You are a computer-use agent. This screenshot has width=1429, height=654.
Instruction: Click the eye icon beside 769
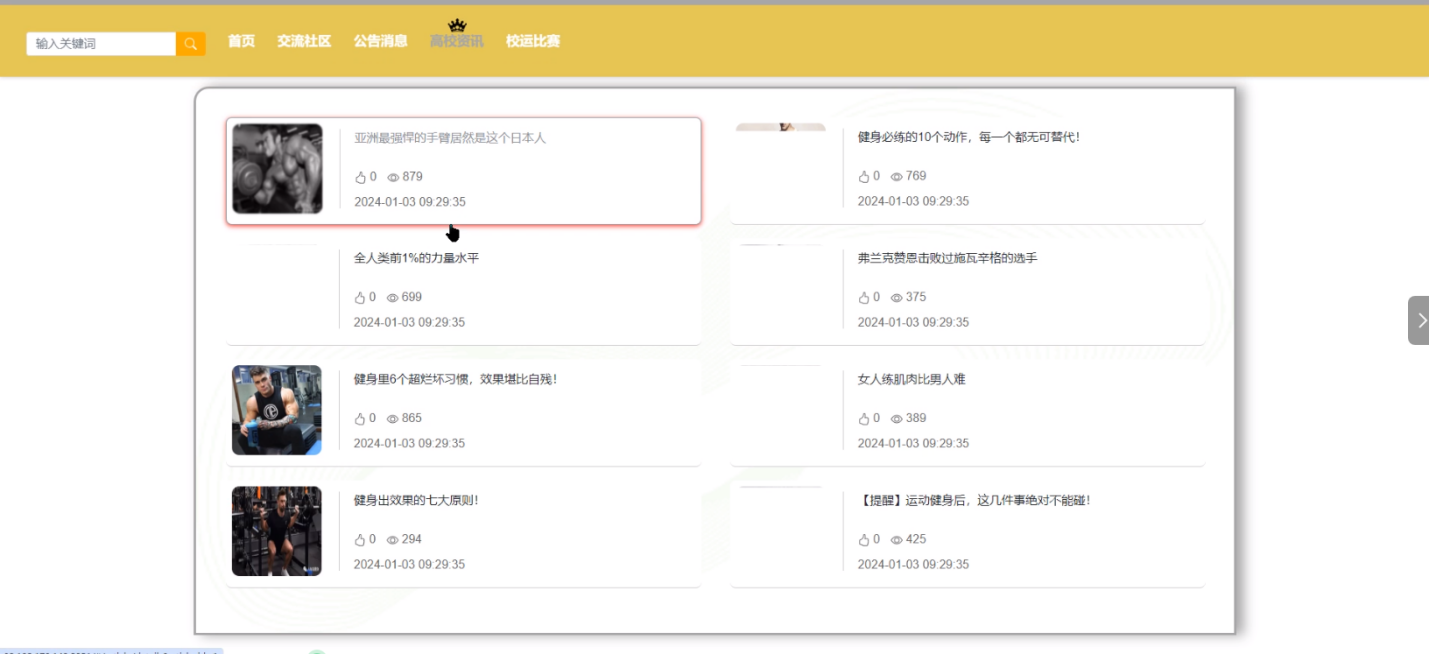click(897, 176)
